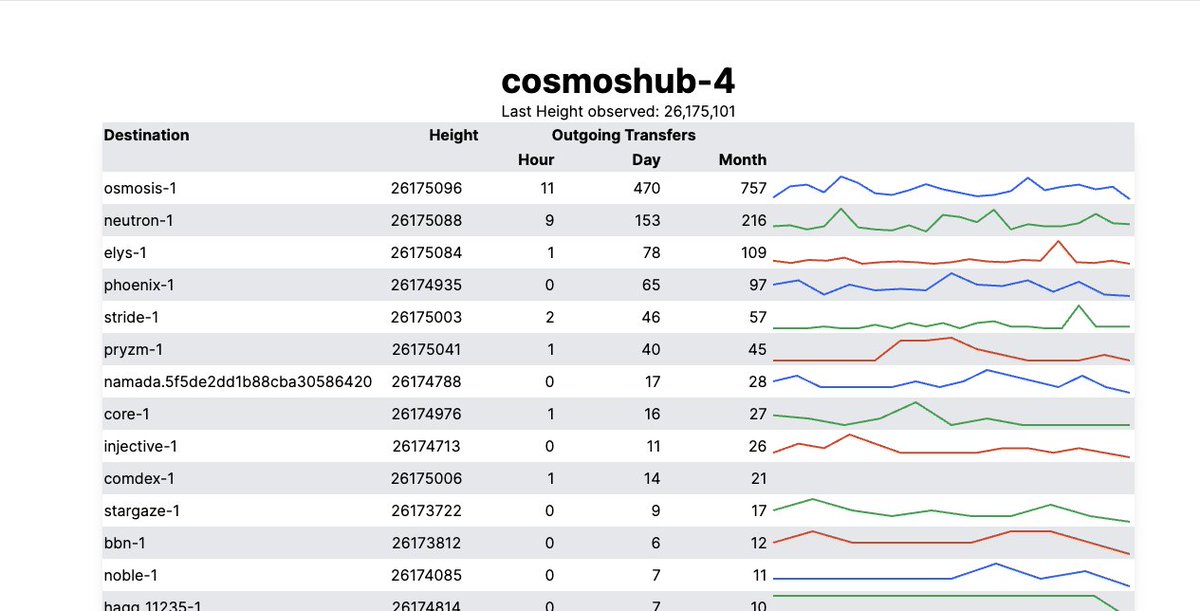
Task: Click height value 26175003
Action: click(427, 317)
